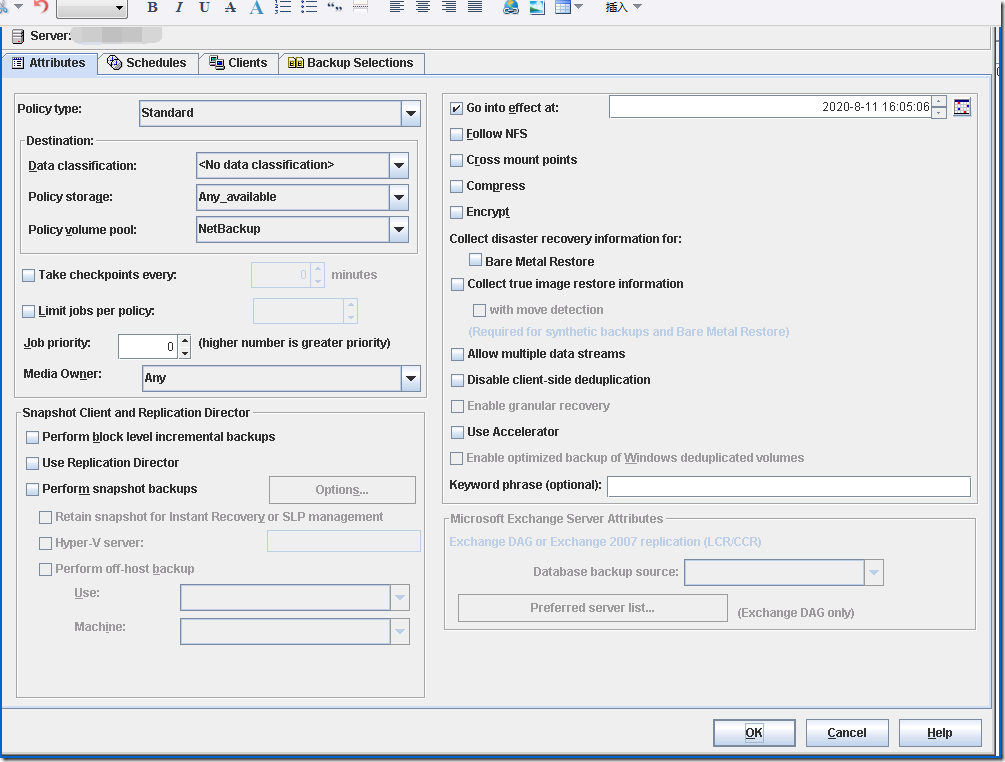The width and height of the screenshot is (1005, 762).
Task: Click the Keyword phrase input field
Action: [789, 486]
